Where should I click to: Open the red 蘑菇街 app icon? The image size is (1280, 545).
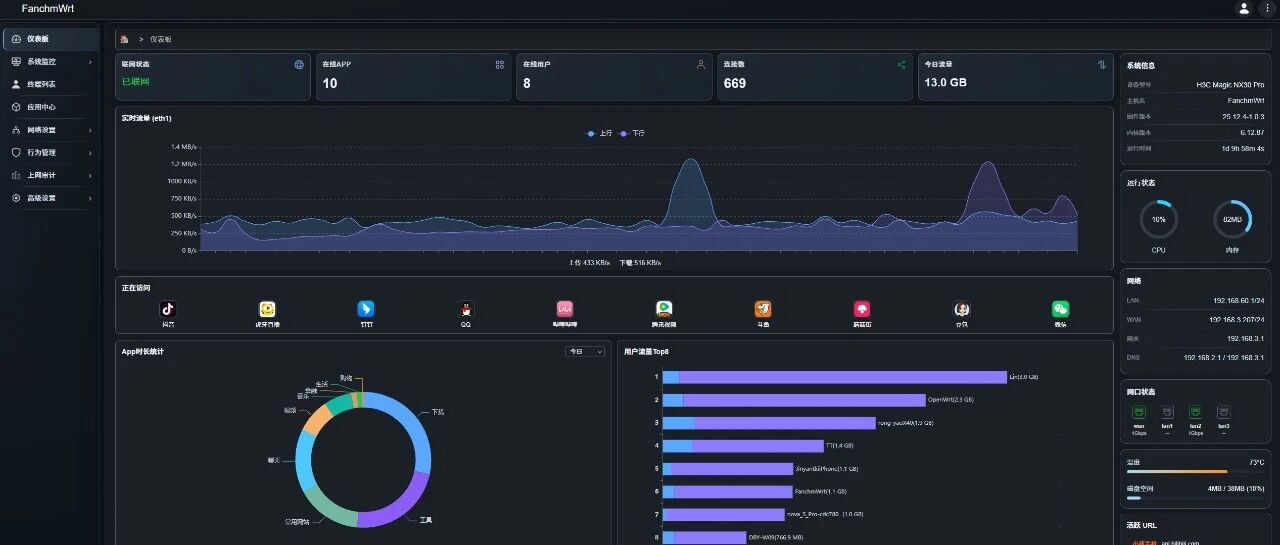tap(862, 310)
